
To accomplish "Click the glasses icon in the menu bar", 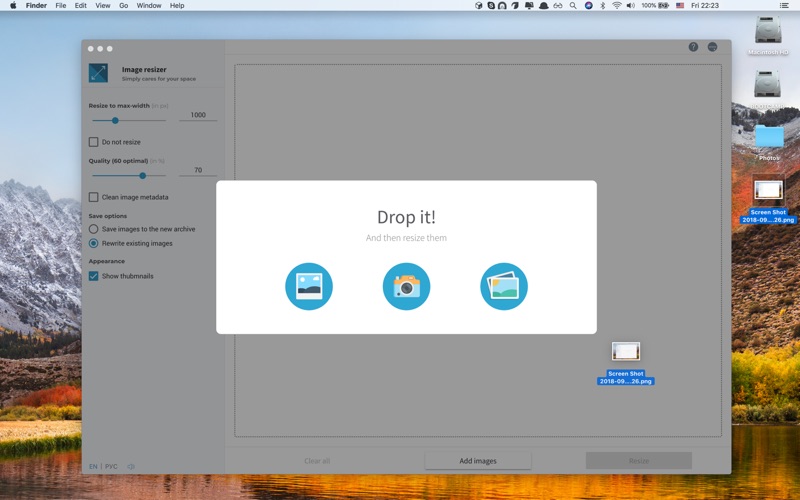I will coord(558,6).
